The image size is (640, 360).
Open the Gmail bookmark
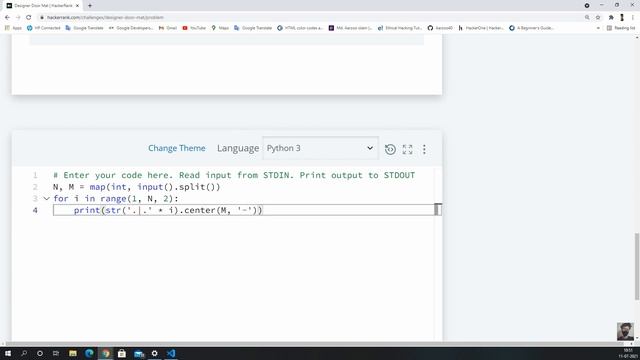(168, 28)
